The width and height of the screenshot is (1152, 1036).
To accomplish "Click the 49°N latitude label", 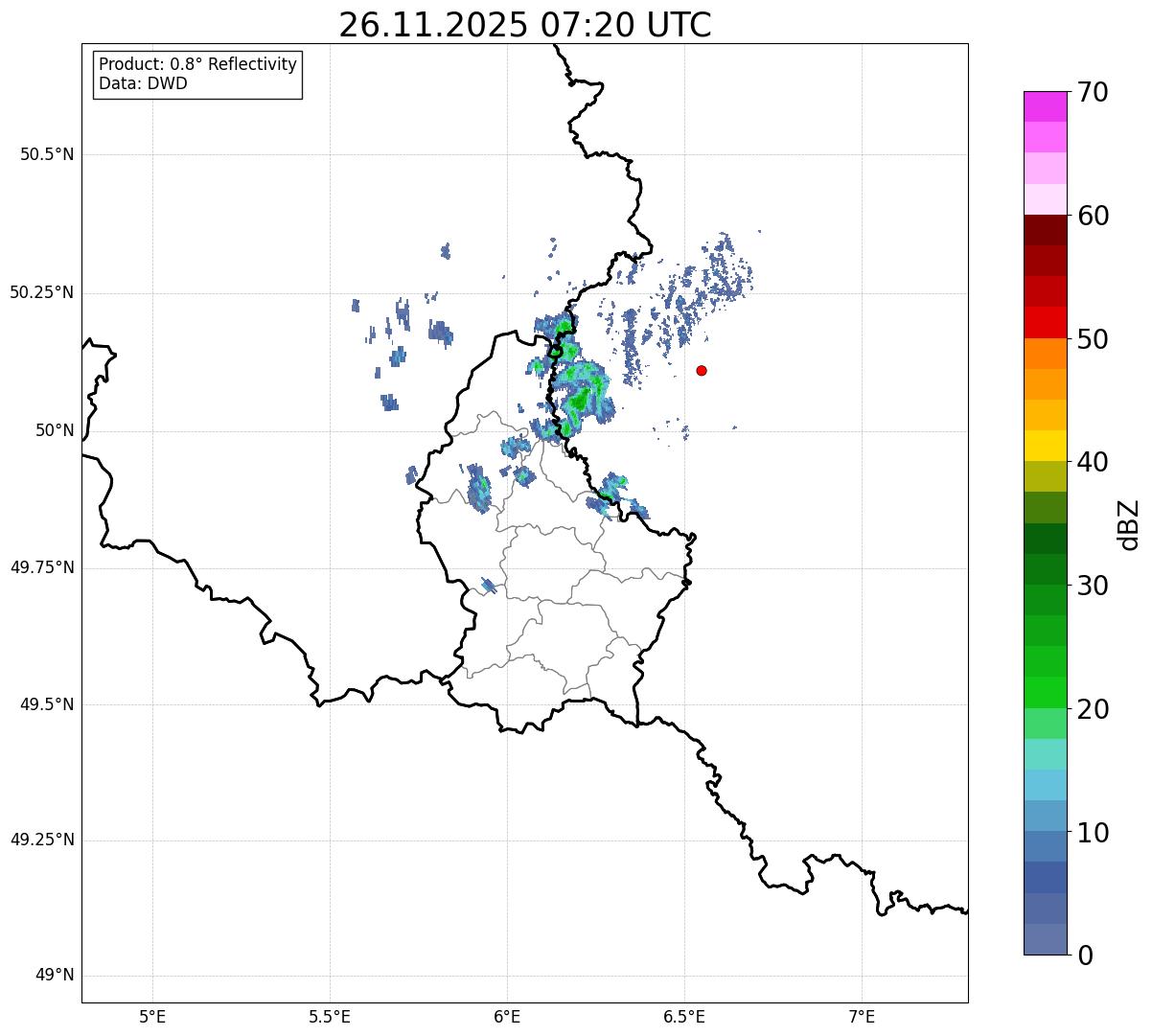I will (55, 975).
